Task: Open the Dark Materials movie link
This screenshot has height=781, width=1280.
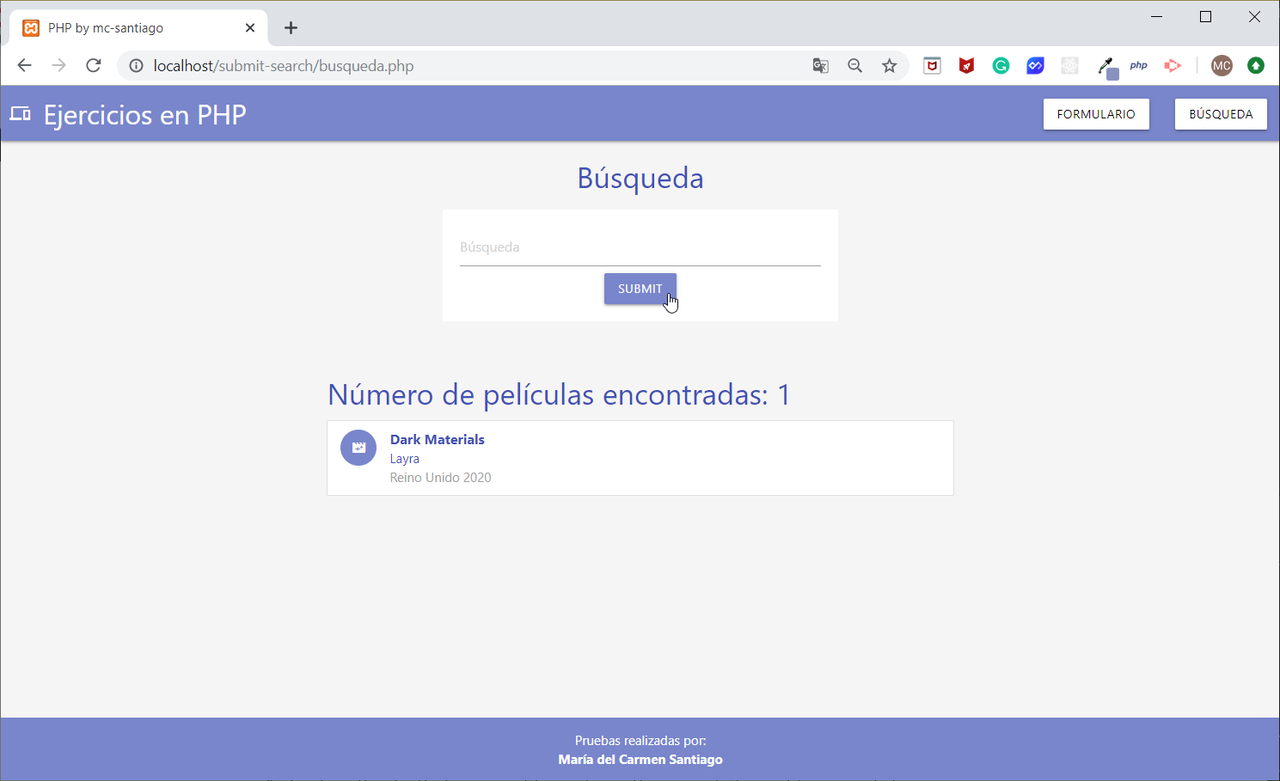Action: click(437, 439)
